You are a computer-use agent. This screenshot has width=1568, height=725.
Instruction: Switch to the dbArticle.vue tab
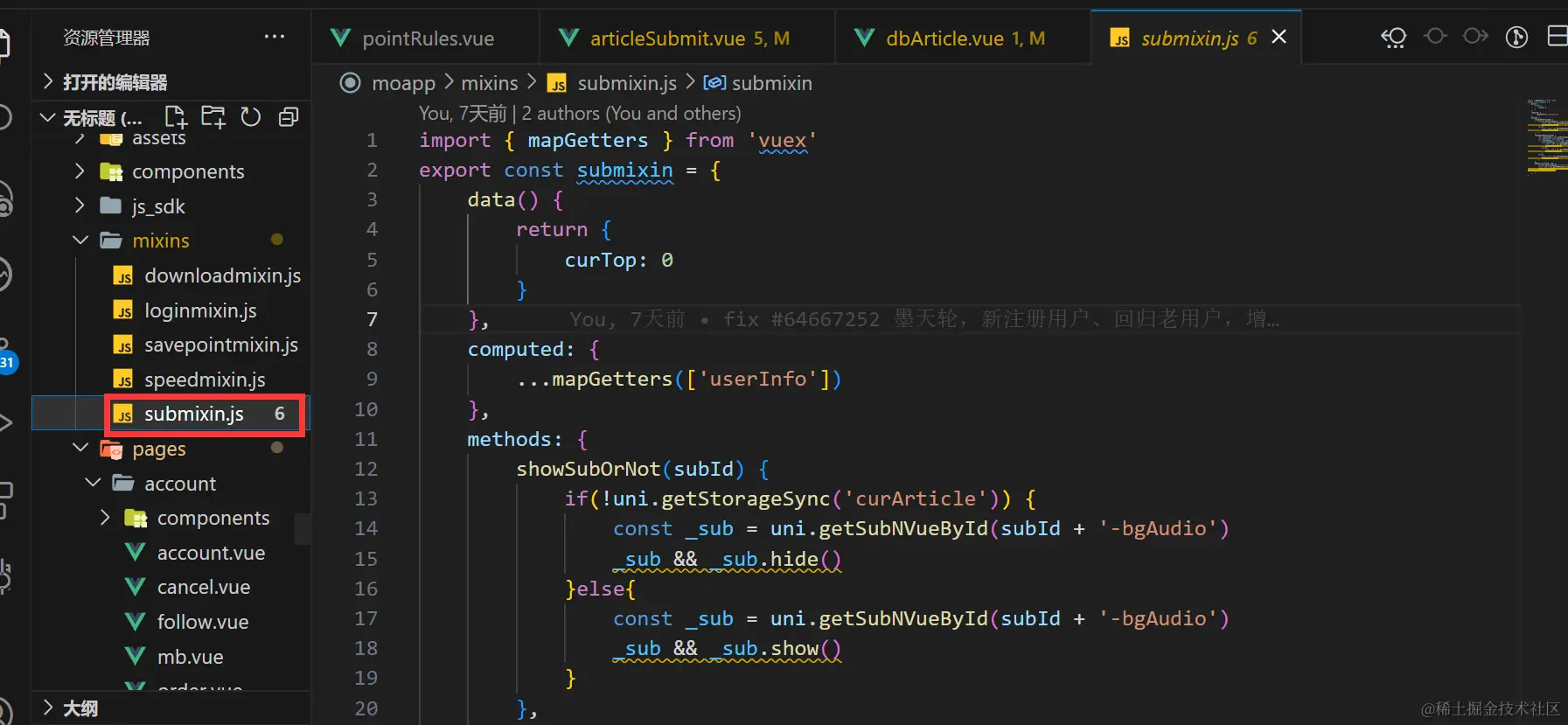[x=963, y=38]
